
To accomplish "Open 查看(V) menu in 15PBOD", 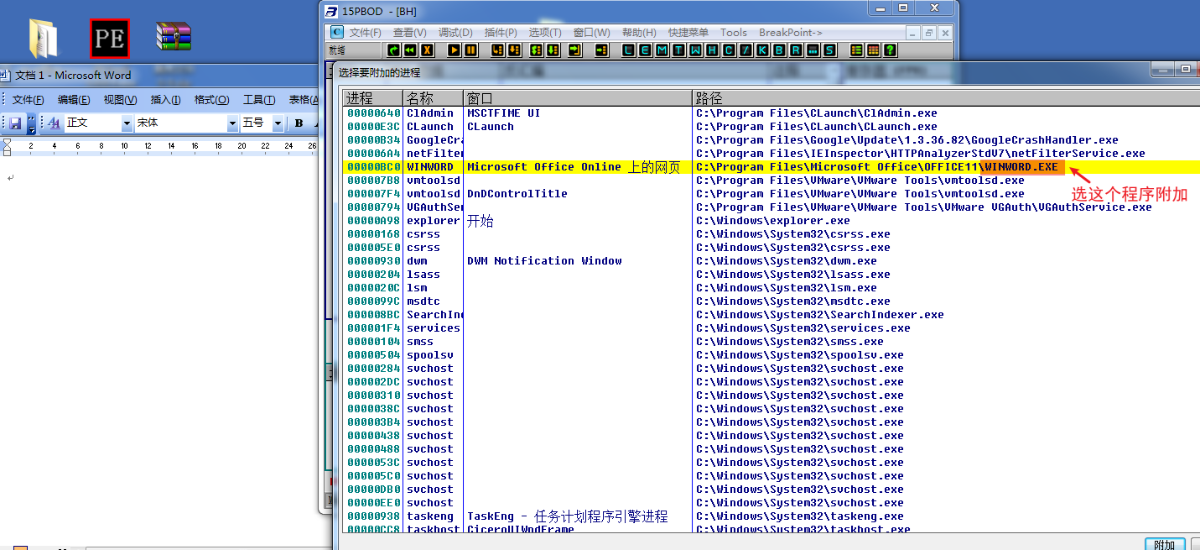I will tap(410, 32).
